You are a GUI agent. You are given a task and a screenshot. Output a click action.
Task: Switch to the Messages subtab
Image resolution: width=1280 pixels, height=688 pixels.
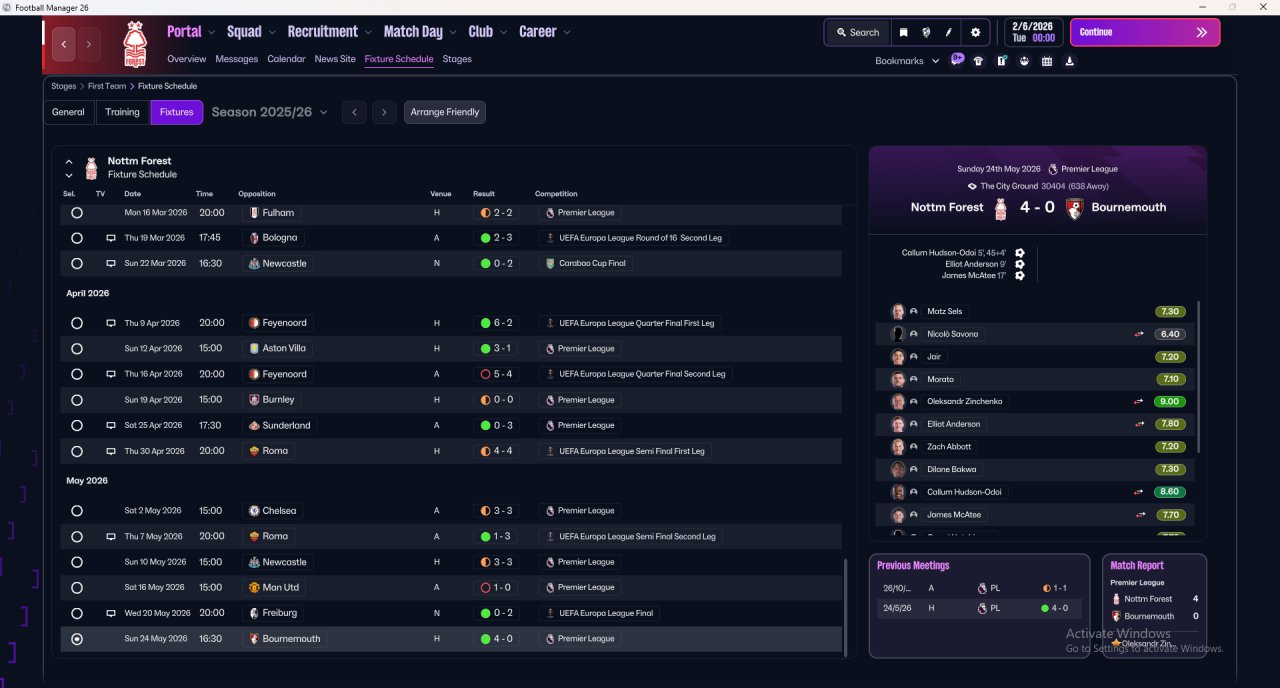pyautogui.click(x=236, y=59)
